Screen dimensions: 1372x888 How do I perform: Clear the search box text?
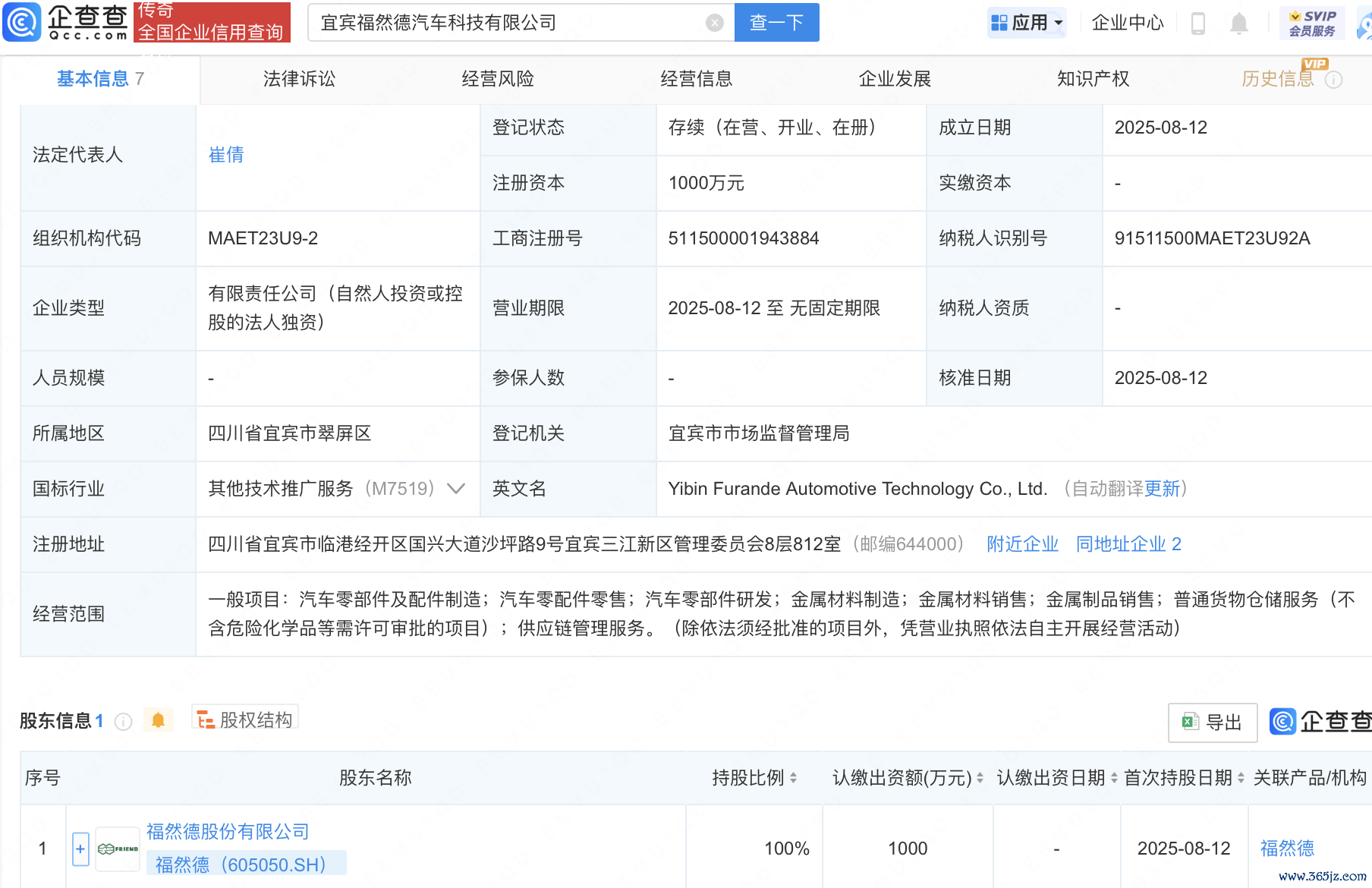coord(714,23)
